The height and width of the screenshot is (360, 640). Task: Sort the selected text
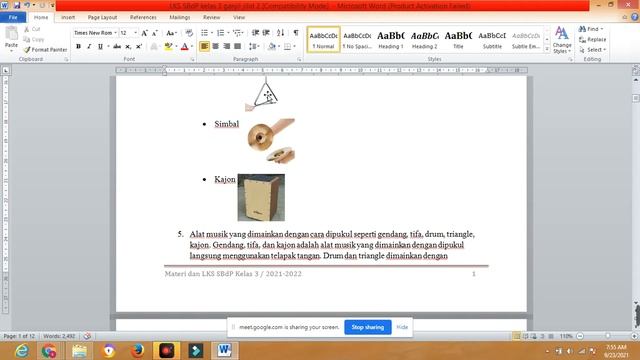[x=280, y=33]
